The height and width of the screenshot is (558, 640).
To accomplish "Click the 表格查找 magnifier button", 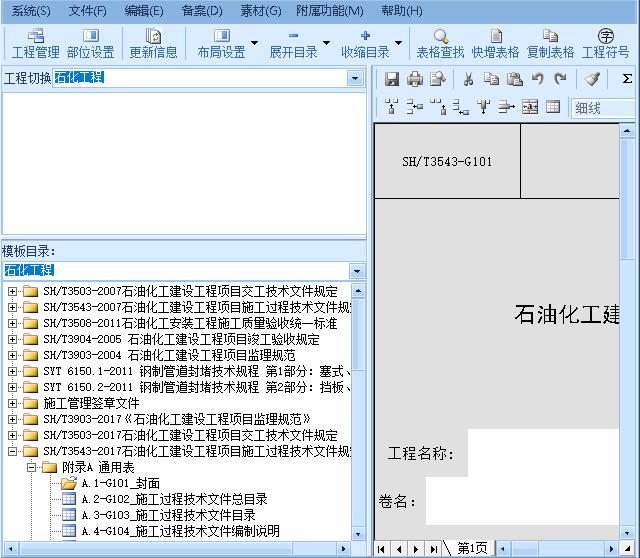I will coord(440,44).
